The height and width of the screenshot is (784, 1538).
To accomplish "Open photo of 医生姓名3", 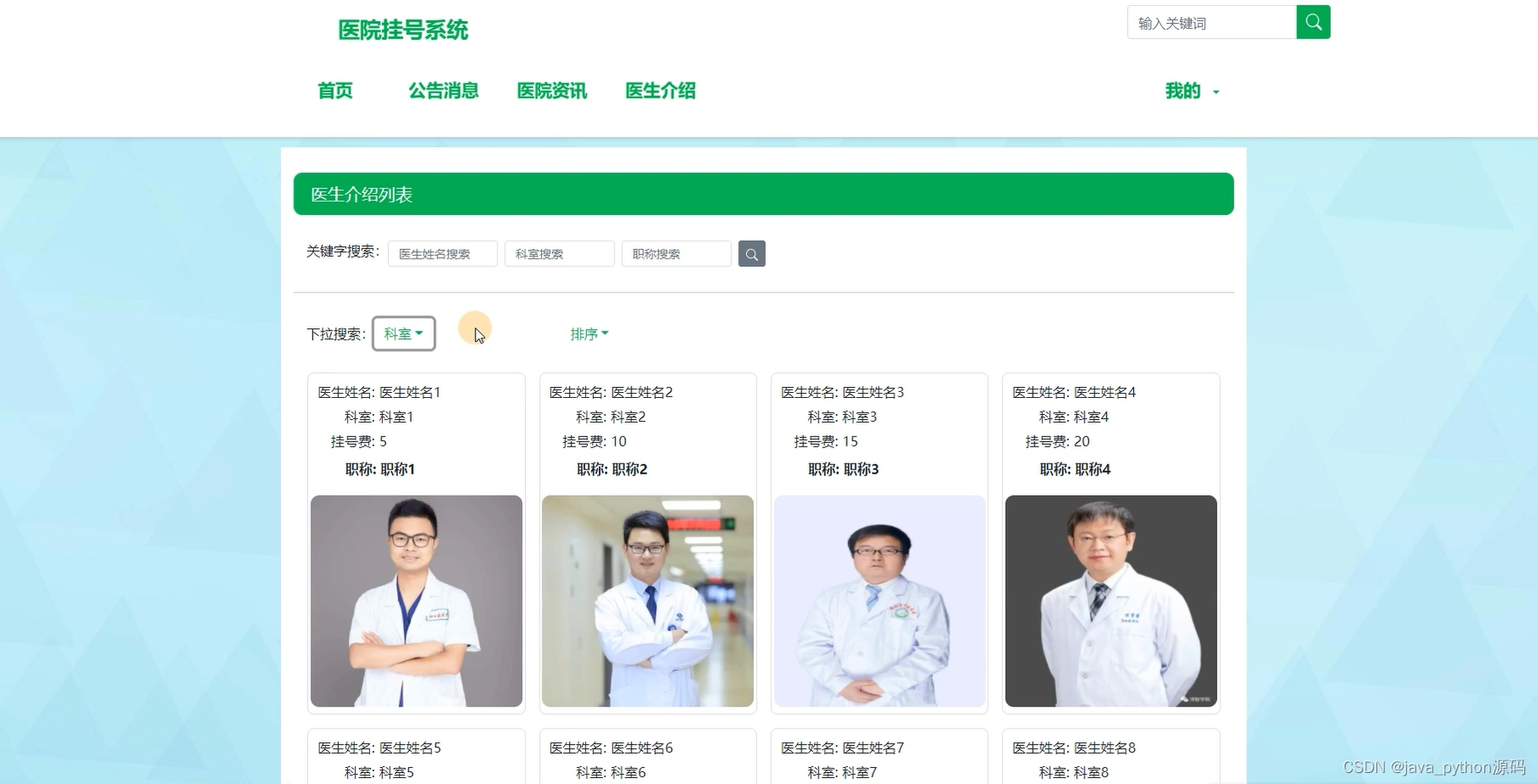I will [x=880, y=601].
